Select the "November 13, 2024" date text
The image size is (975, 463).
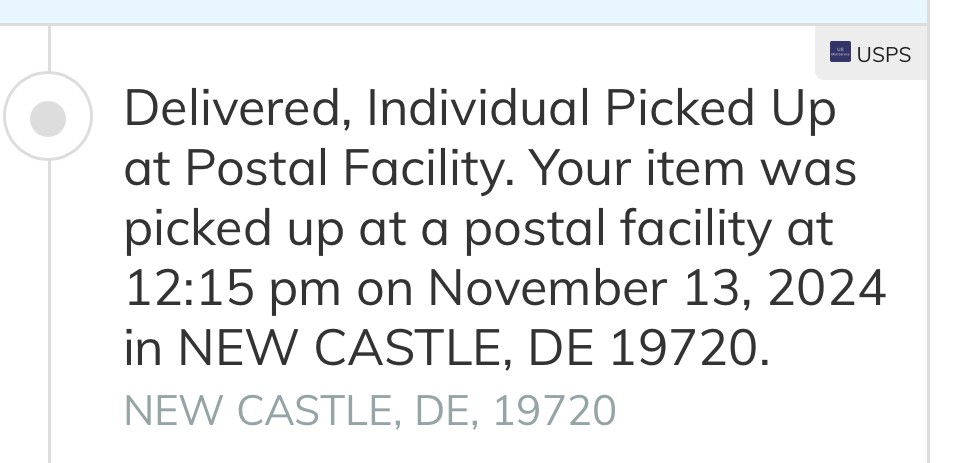657,289
